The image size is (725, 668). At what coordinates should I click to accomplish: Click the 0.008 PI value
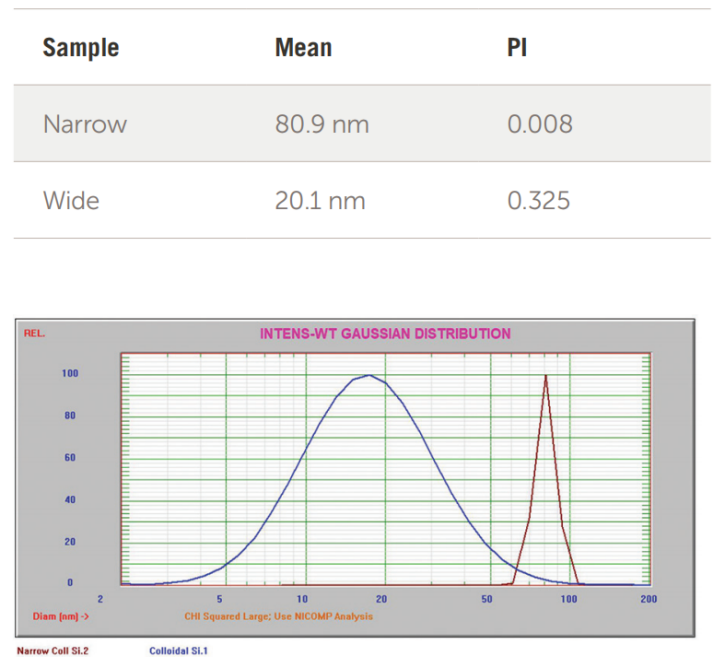point(540,124)
